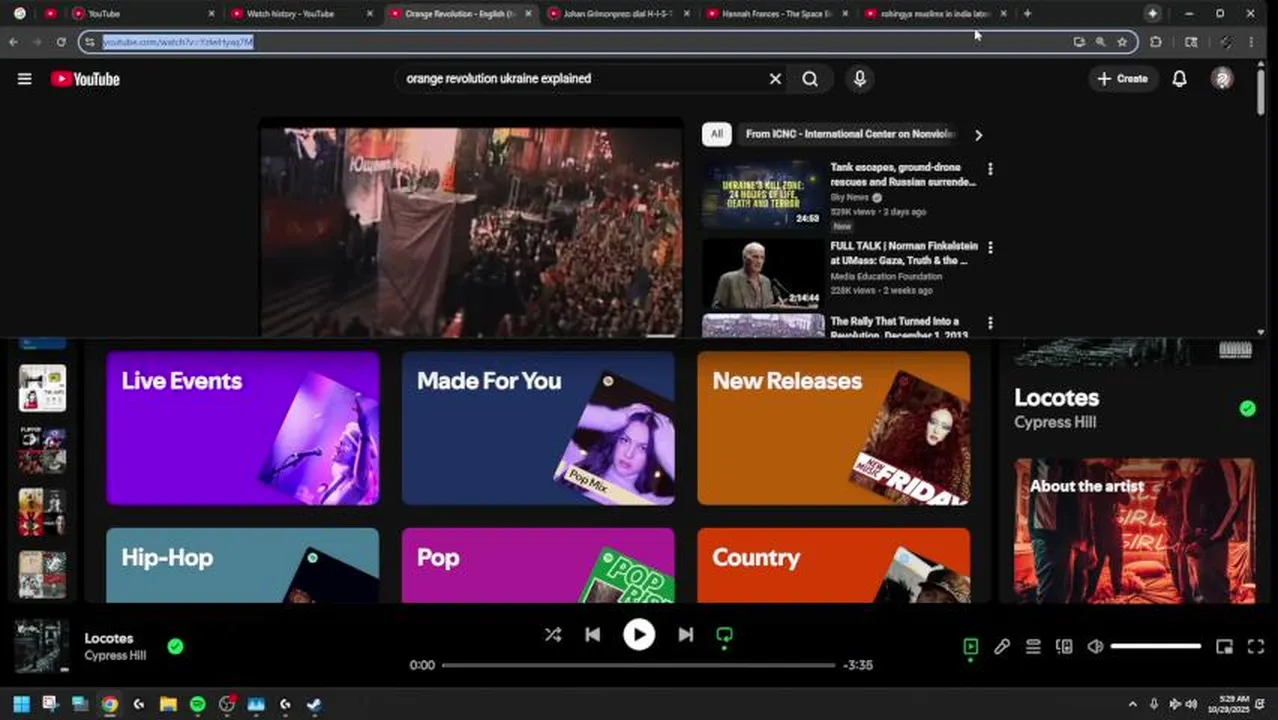Toggle Now Playing view in Spotify
Image resolution: width=1278 pixels, height=720 pixels.
click(x=970, y=647)
